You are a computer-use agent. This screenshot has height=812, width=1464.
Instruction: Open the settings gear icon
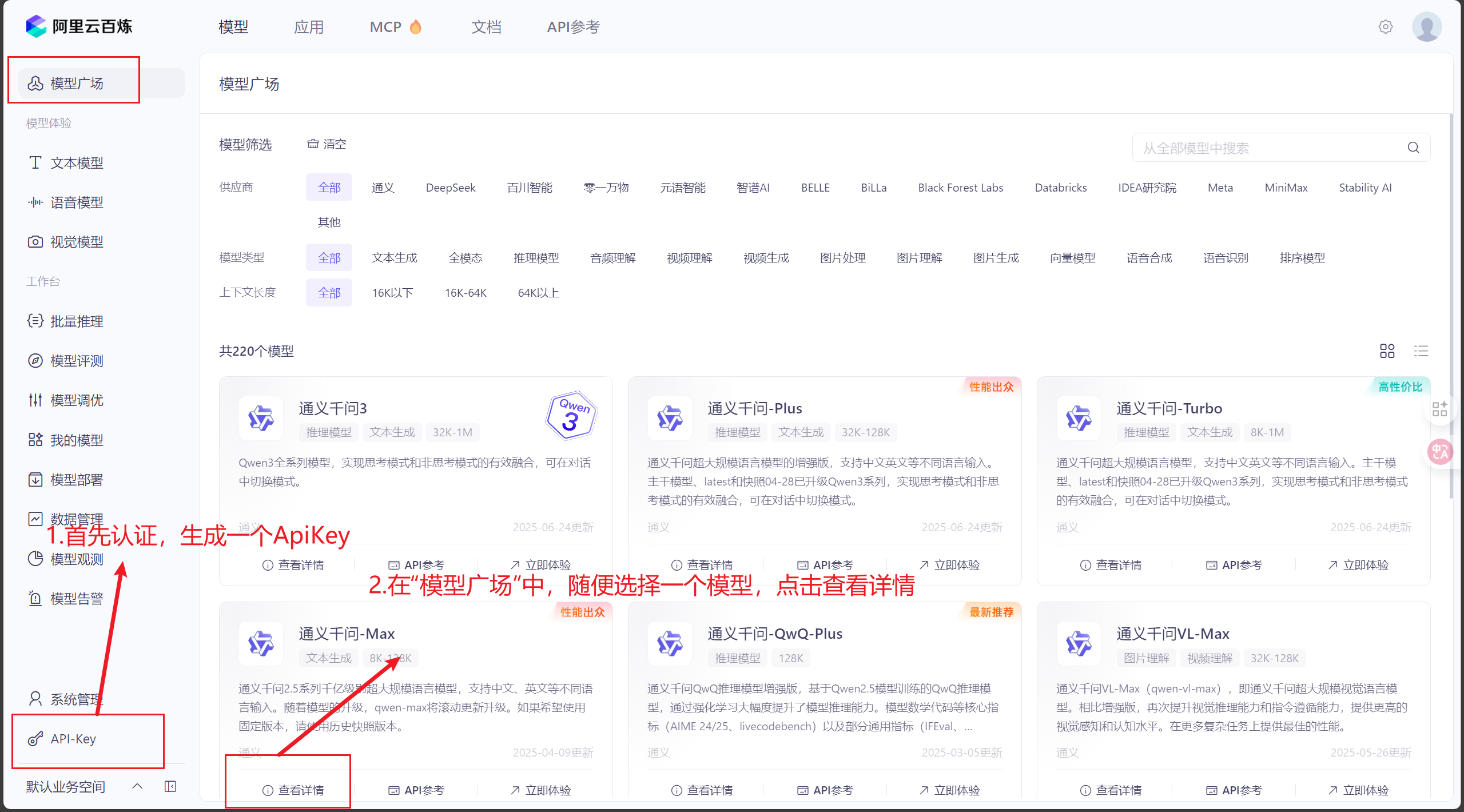[1385, 26]
